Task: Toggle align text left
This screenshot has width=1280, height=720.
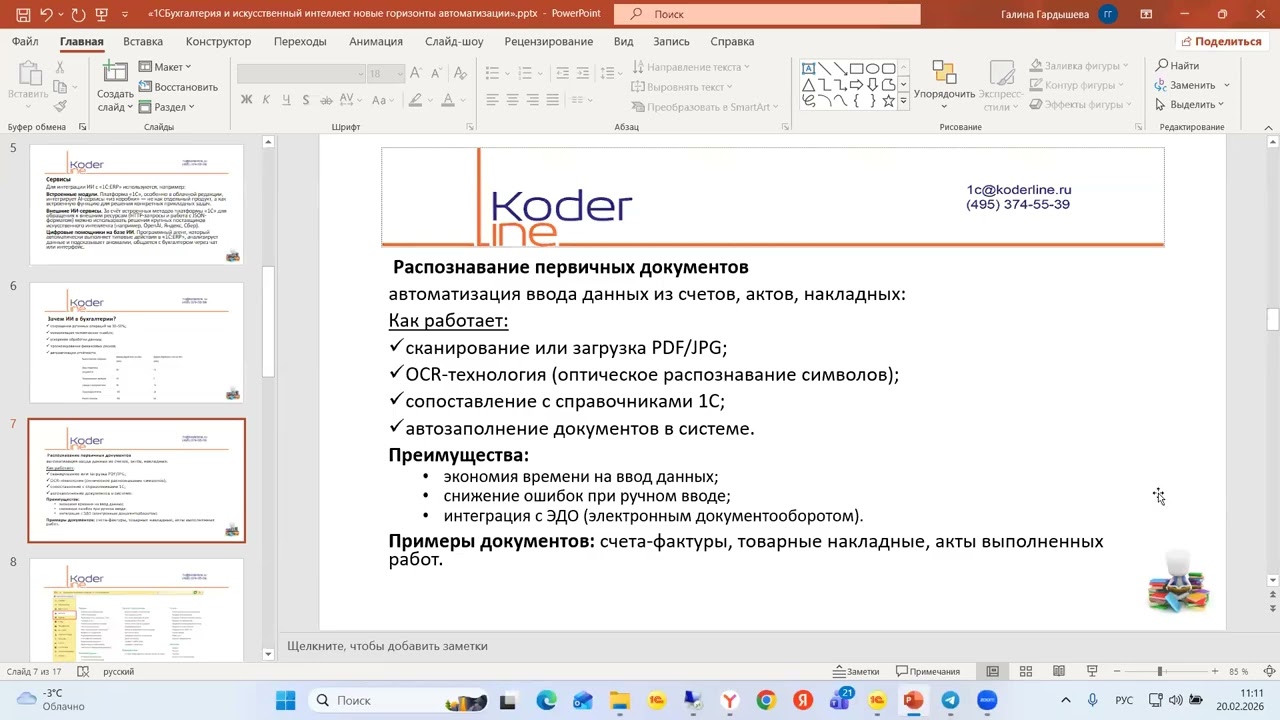Action: click(492, 100)
